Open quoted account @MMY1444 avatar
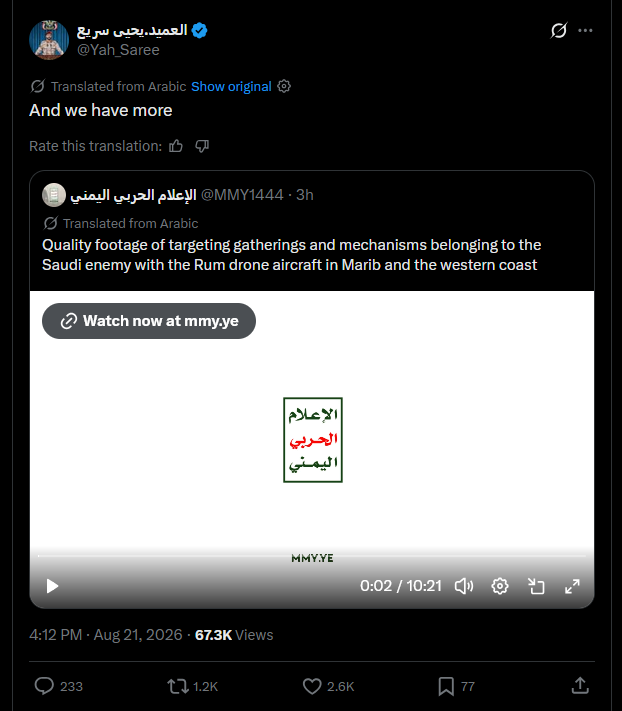The width and height of the screenshot is (622, 711). (x=54, y=195)
